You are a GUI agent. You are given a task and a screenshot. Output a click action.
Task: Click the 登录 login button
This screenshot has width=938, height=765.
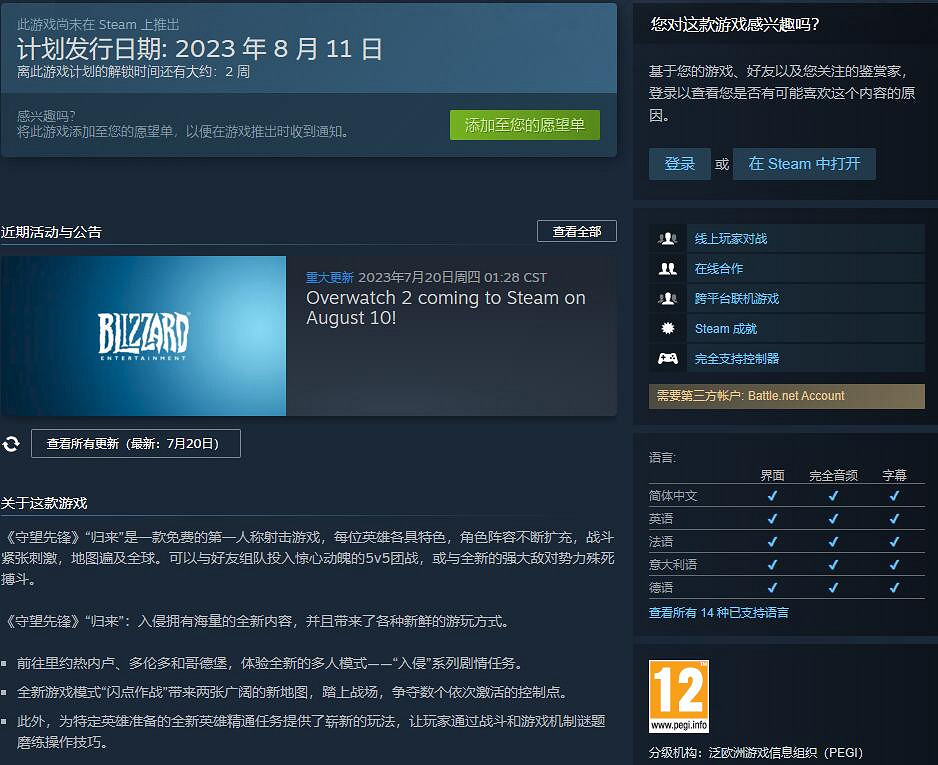[x=679, y=164]
